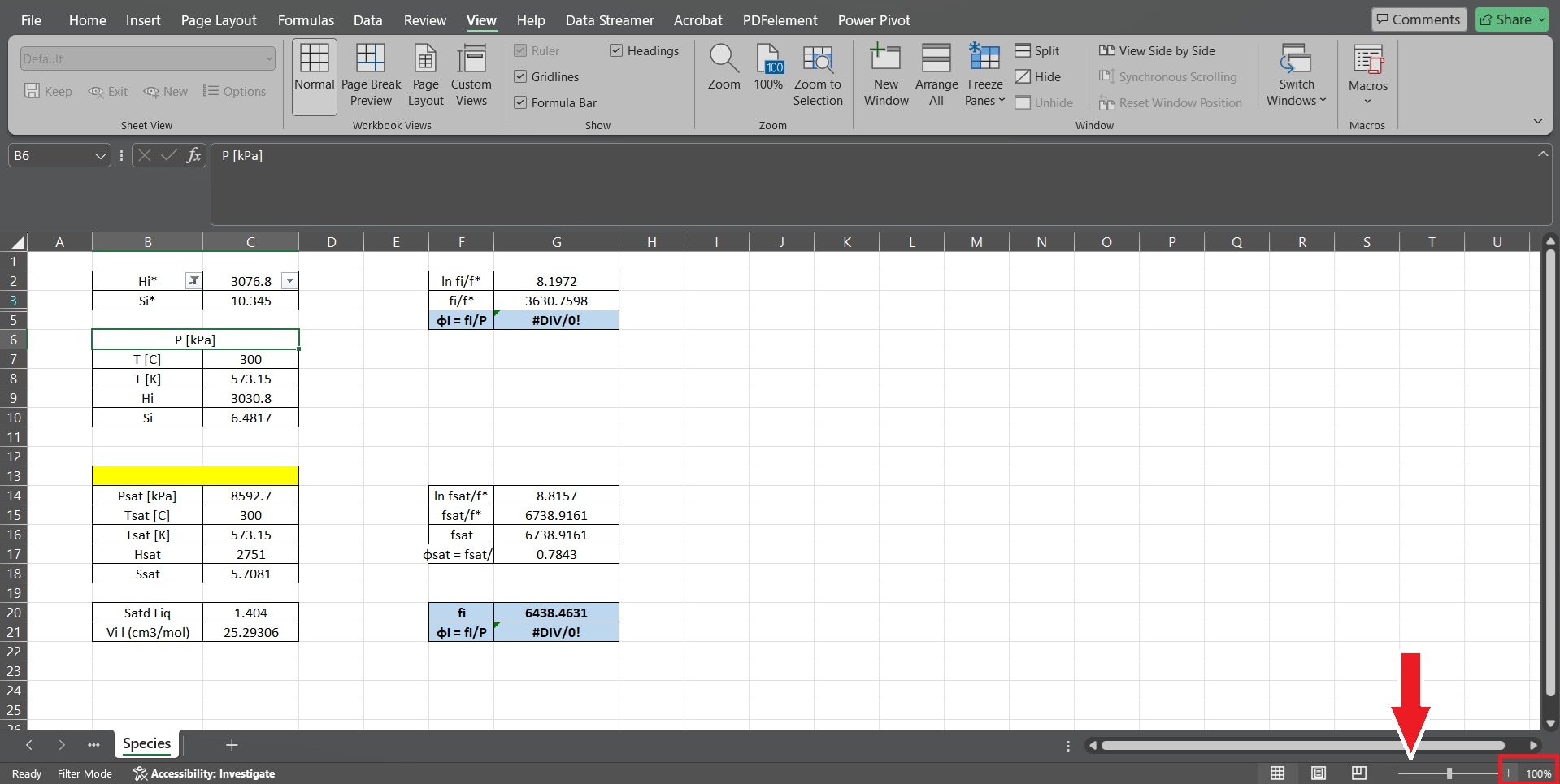Viewport: 1560px width, 784px height.
Task: Open the Help tab
Action: 531,20
